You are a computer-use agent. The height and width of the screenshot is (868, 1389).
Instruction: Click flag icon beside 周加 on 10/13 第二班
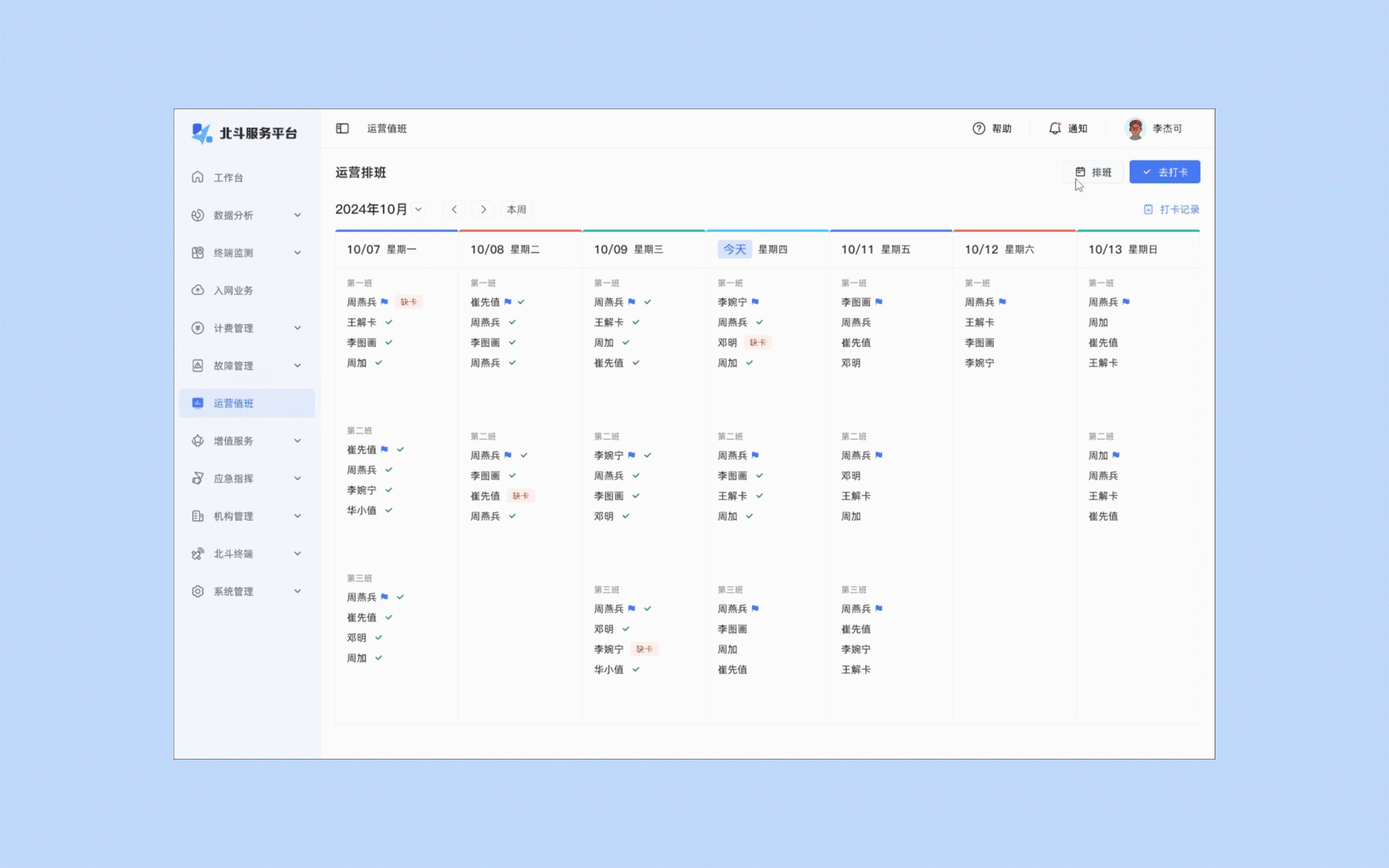click(1116, 455)
